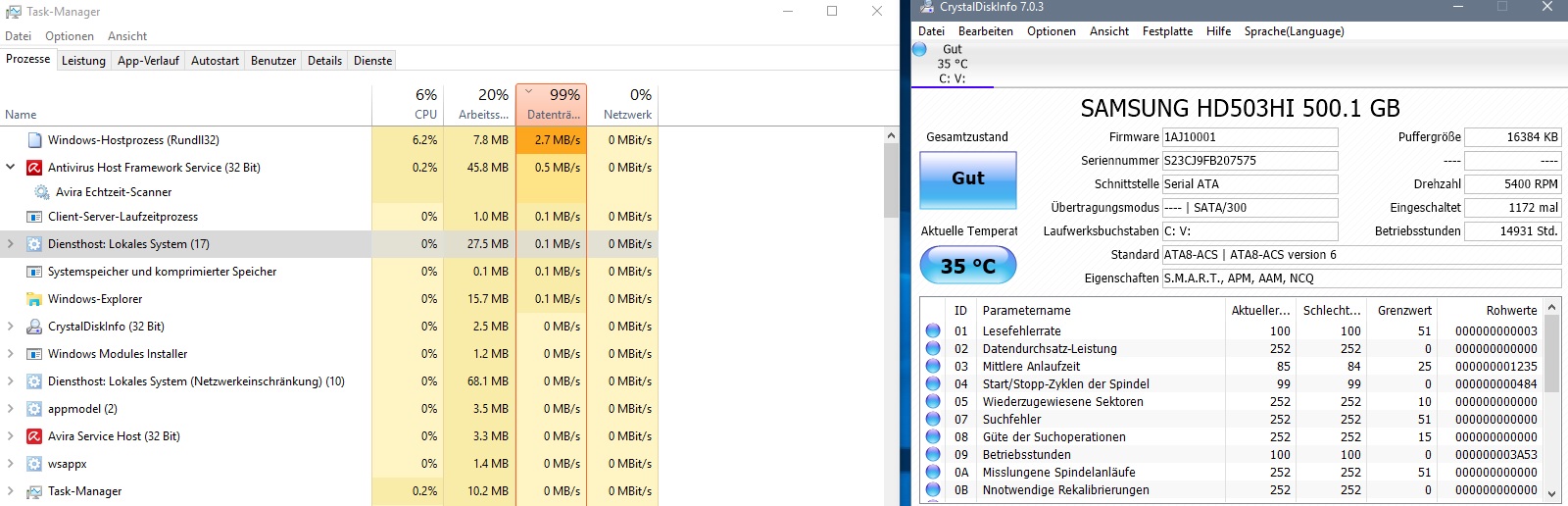Click Diensthost: Lokales System (17) gear icon

click(x=34, y=244)
